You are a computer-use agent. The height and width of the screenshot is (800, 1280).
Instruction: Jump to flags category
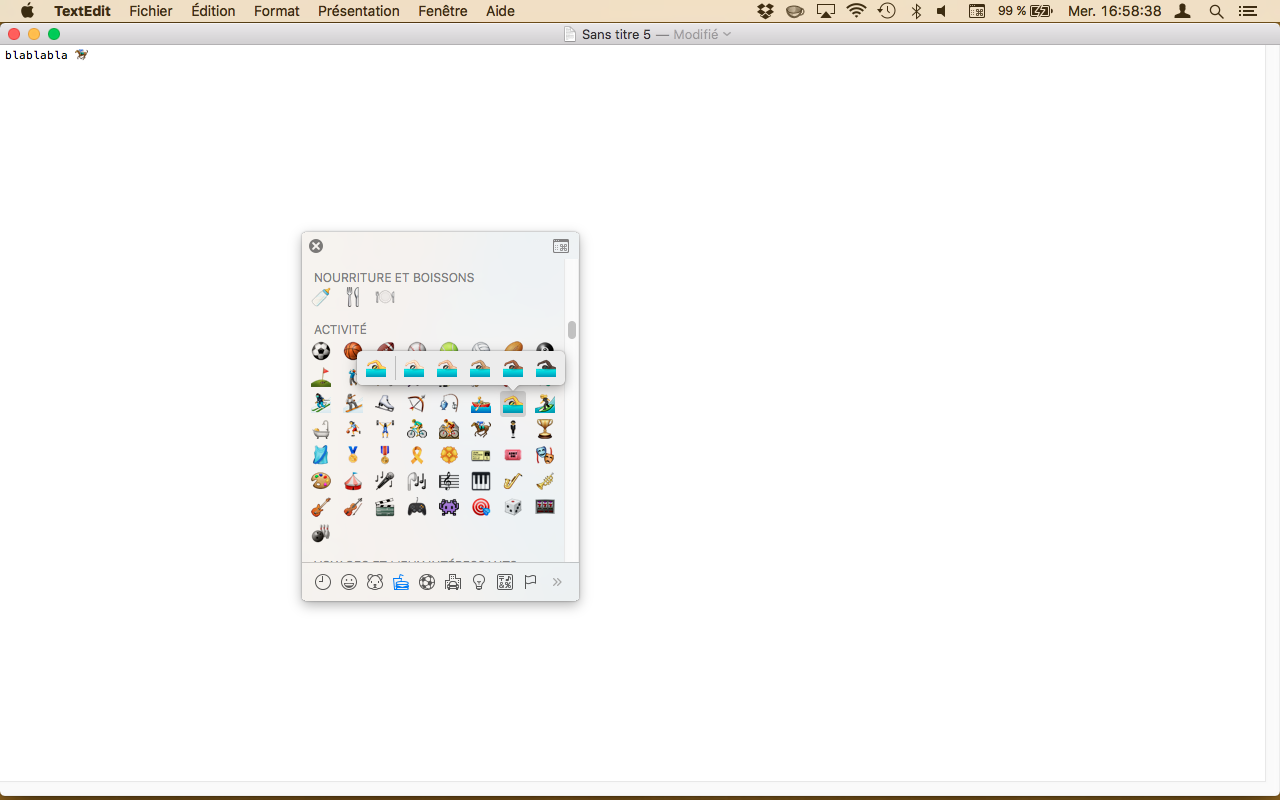click(x=531, y=582)
